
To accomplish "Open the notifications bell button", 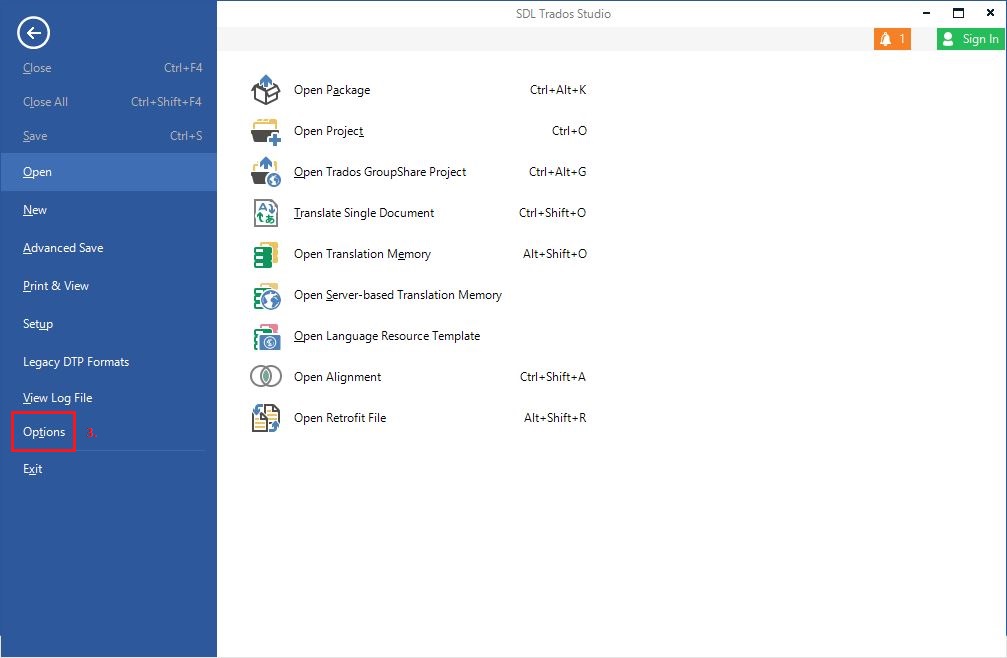I will click(x=892, y=39).
